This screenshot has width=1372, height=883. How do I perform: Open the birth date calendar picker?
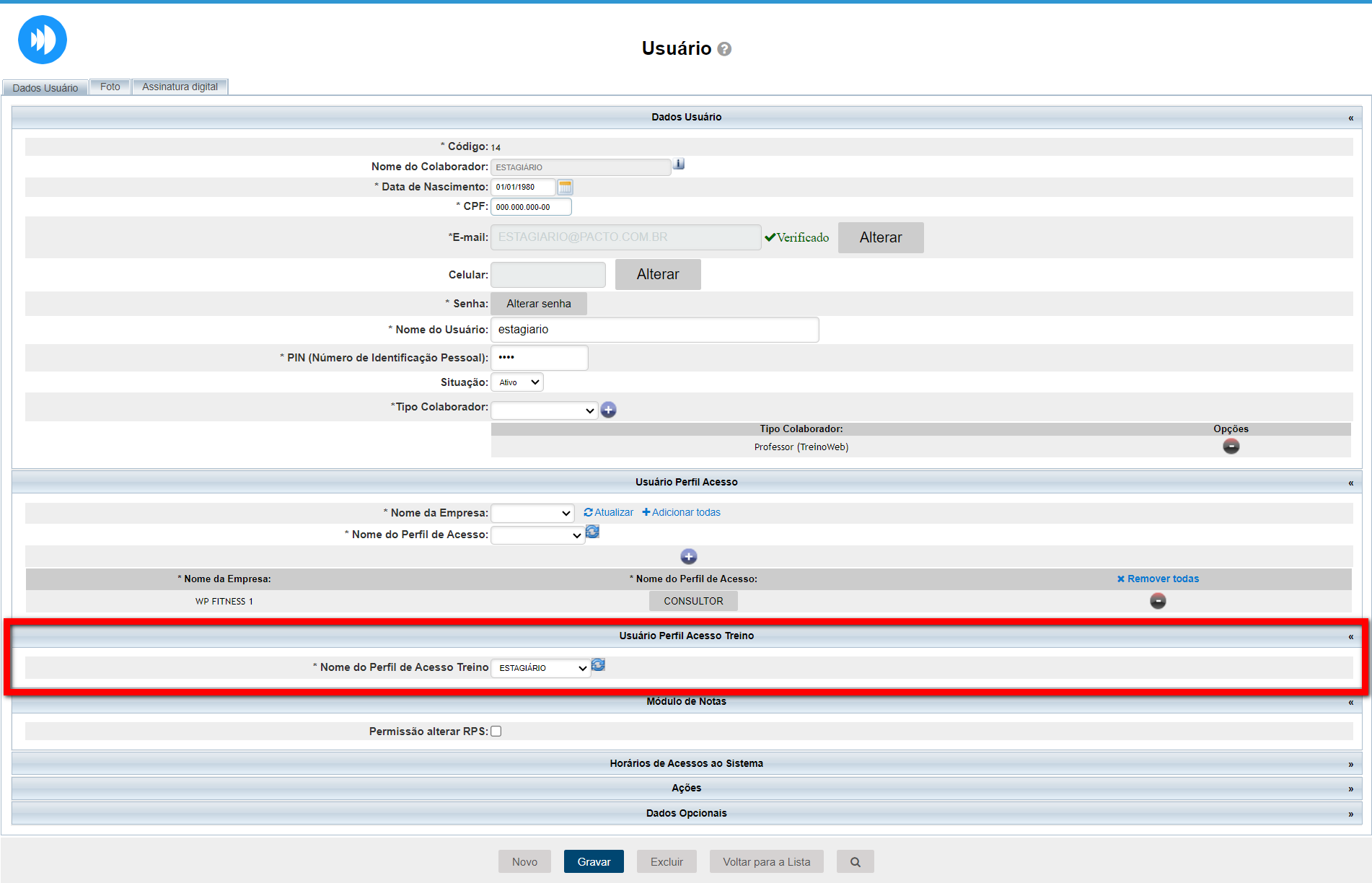pos(566,188)
